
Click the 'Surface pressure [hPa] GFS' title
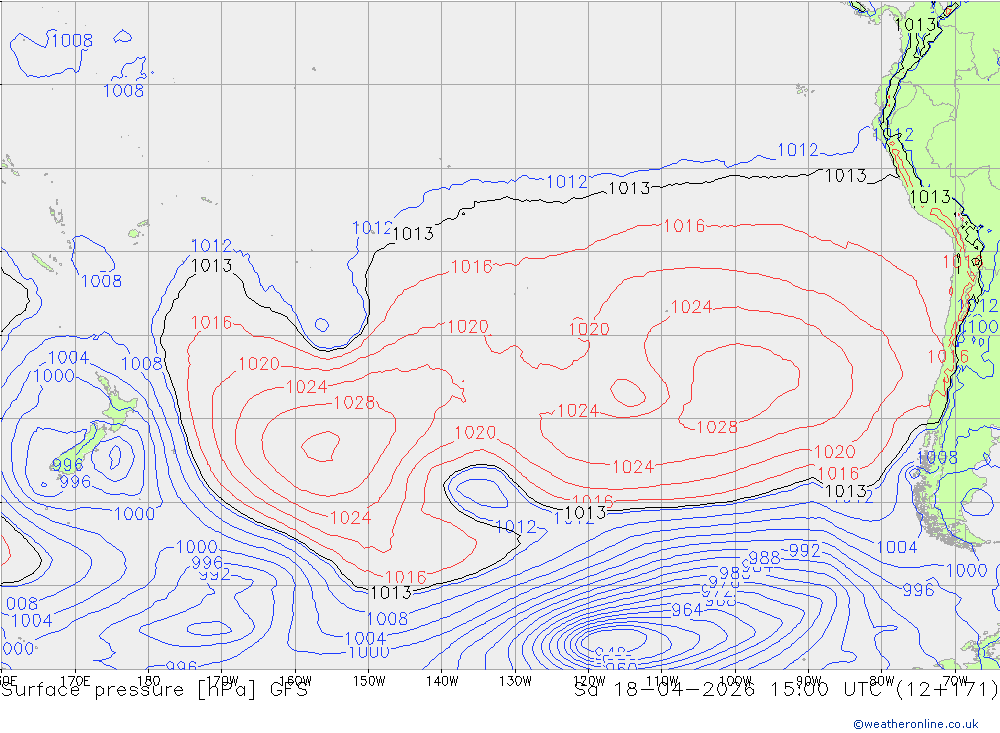pyautogui.click(x=154, y=690)
